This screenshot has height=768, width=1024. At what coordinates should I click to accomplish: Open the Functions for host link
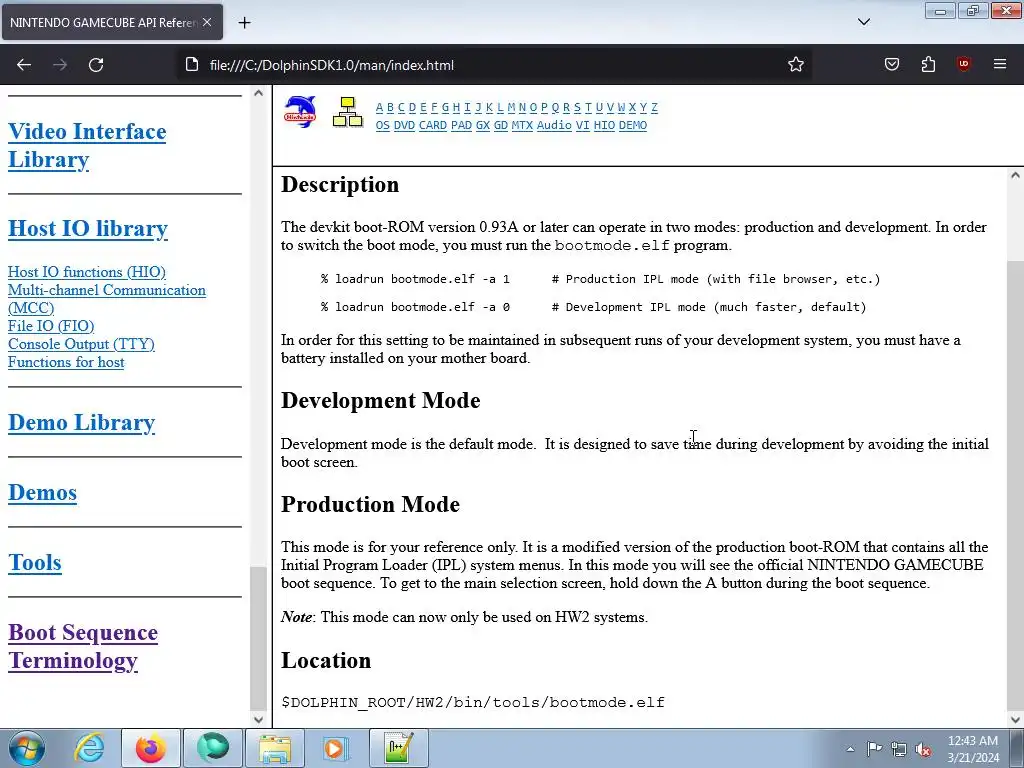[x=66, y=362]
